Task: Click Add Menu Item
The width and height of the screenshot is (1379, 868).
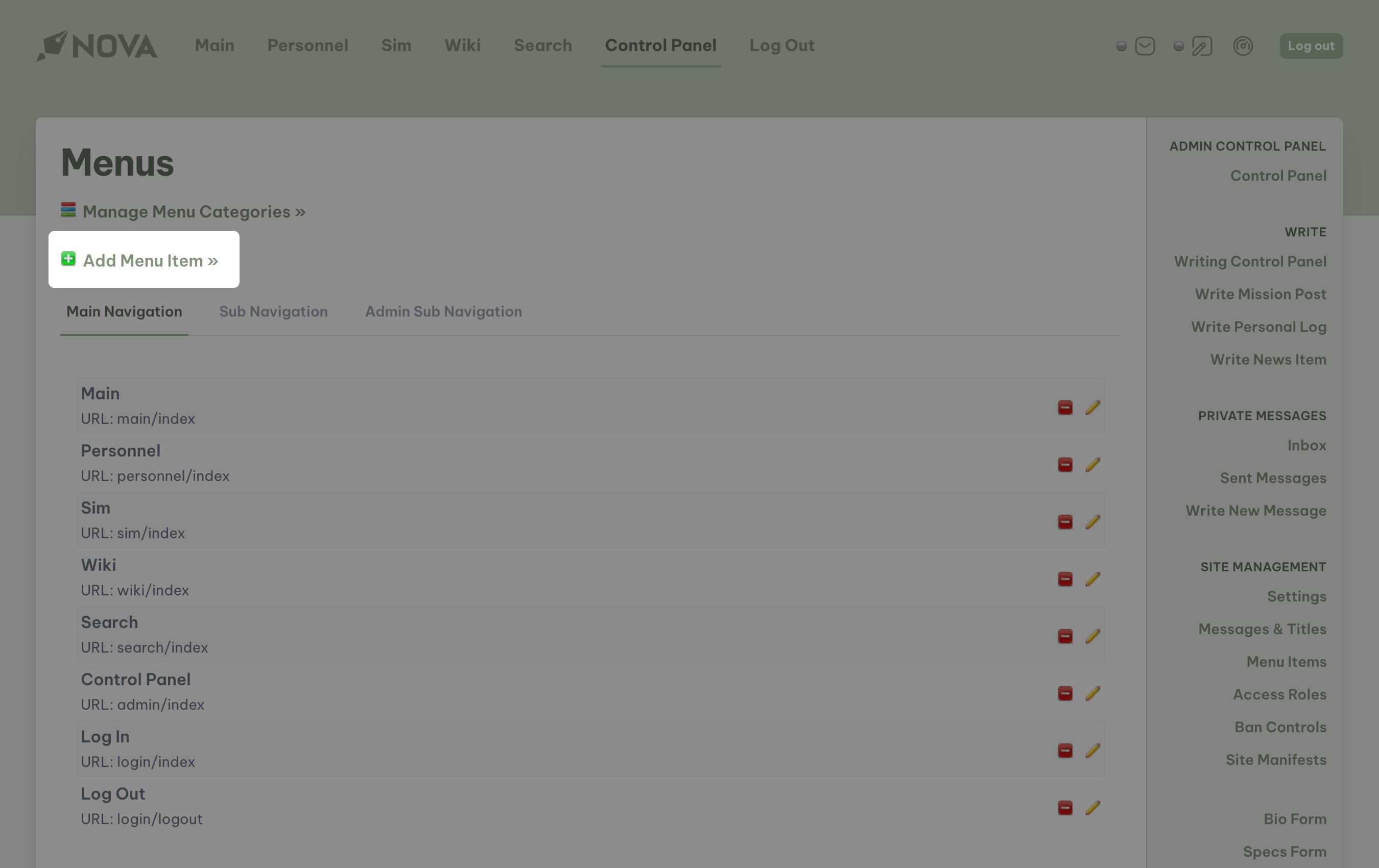Action: 151,260
